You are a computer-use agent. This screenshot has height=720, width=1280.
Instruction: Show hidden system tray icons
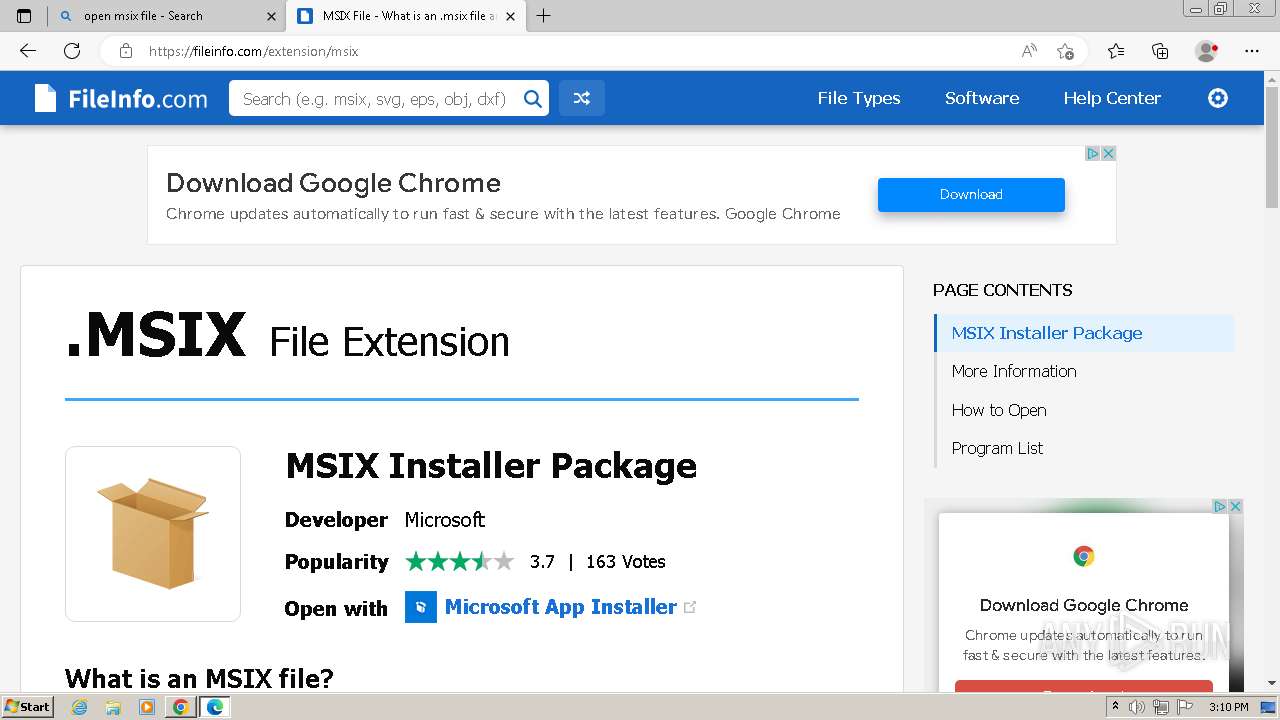(1117, 707)
